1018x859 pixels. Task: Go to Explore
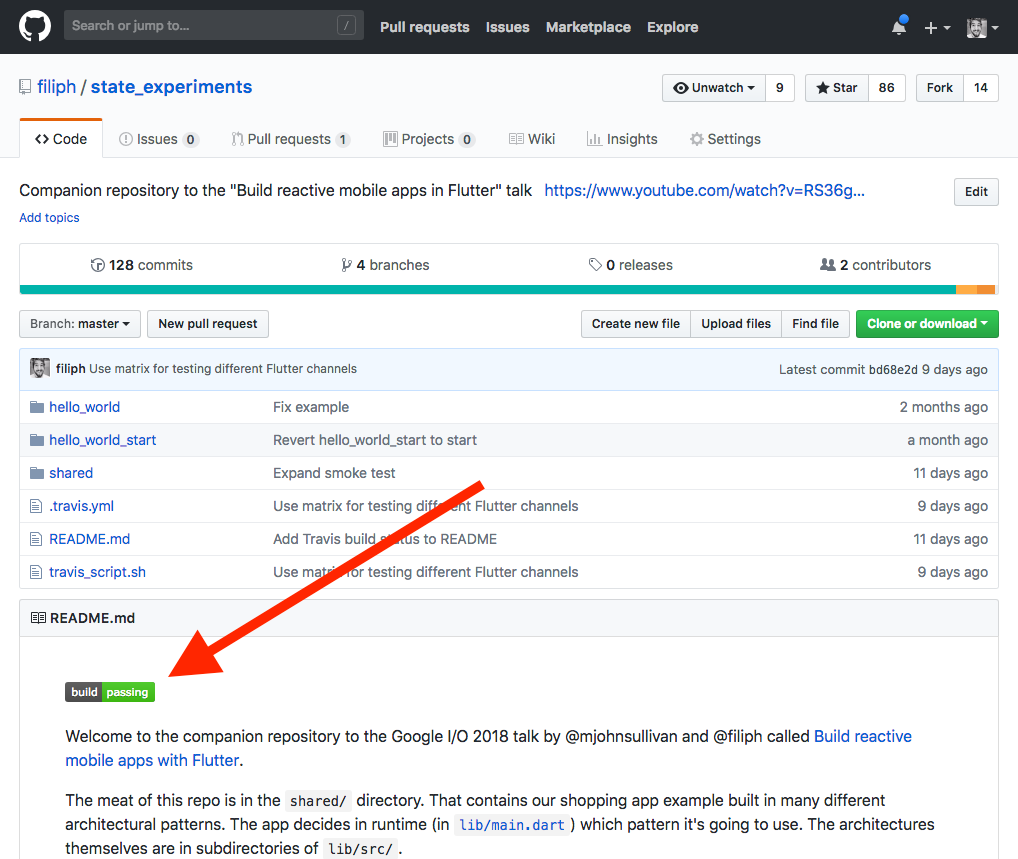point(673,27)
